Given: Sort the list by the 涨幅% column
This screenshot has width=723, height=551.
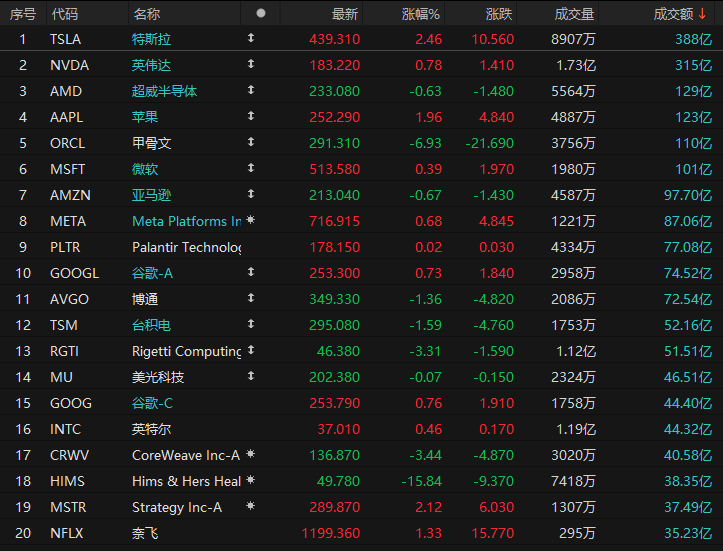Looking at the screenshot, I should point(421,14).
